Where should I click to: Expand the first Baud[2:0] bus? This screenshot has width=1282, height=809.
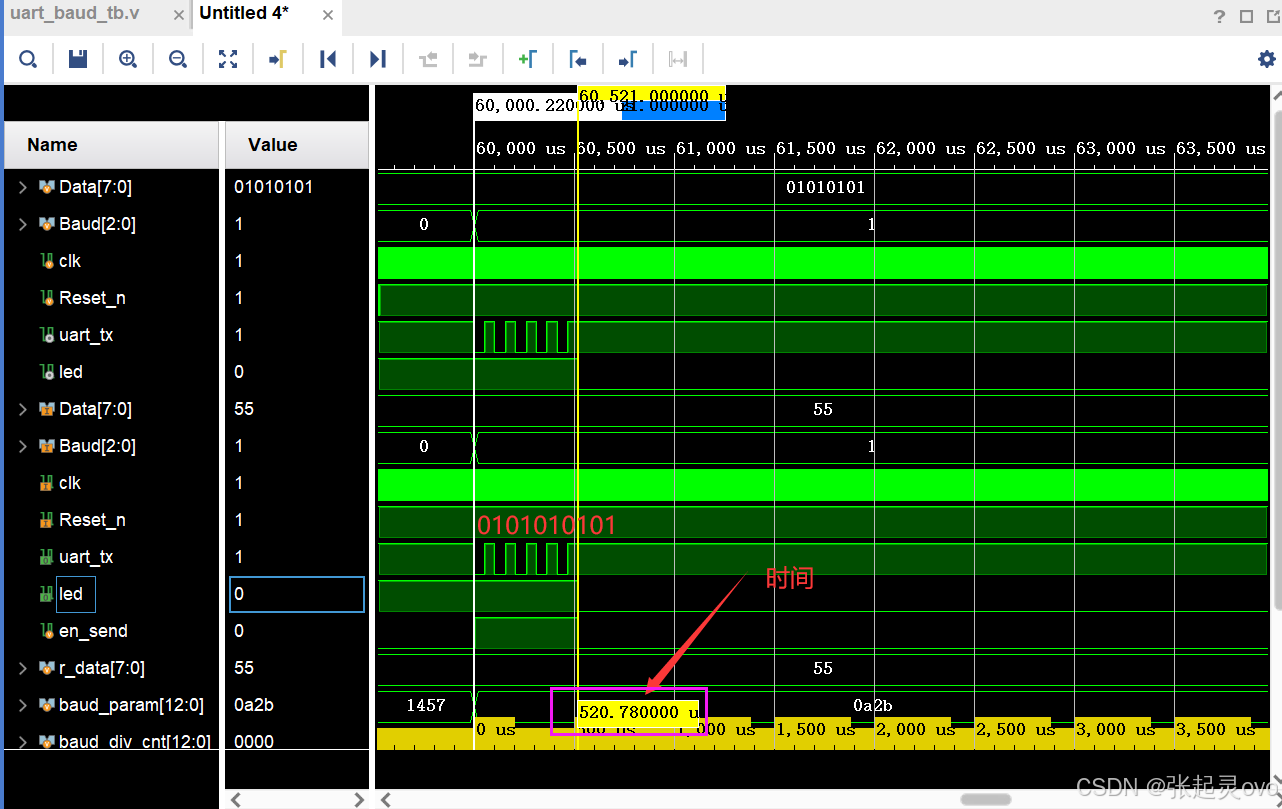(x=23, y=224)
